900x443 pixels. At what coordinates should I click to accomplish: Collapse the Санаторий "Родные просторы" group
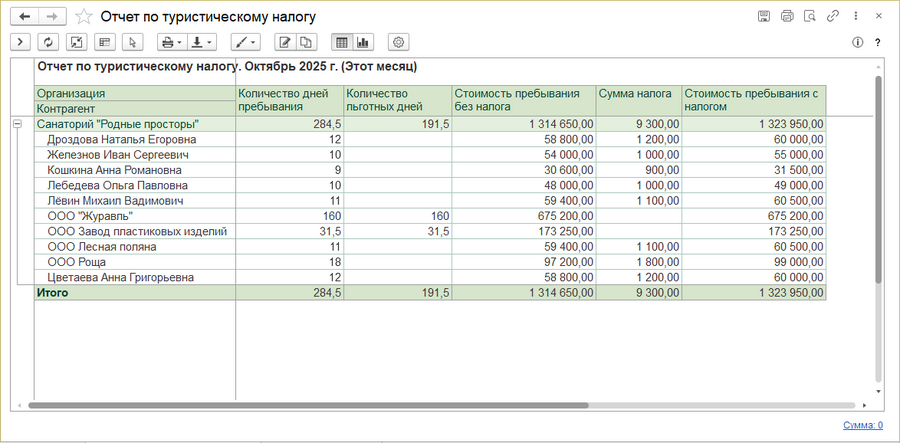pos(16,124)
